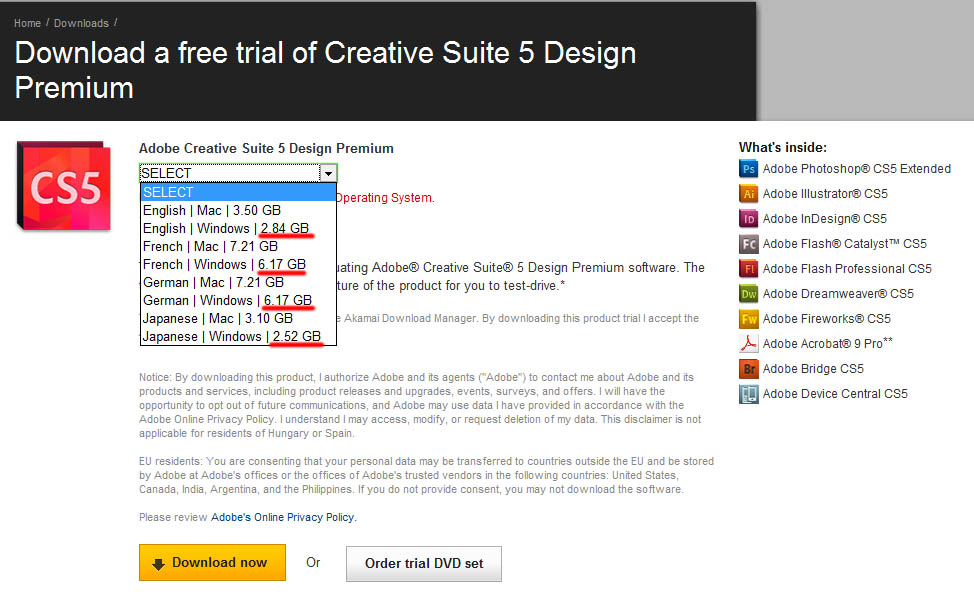The height and width of the screenshot is (608, 974).
Task: Open the language and OS SELECT dropdown
Action: click(x=238, y=173)
